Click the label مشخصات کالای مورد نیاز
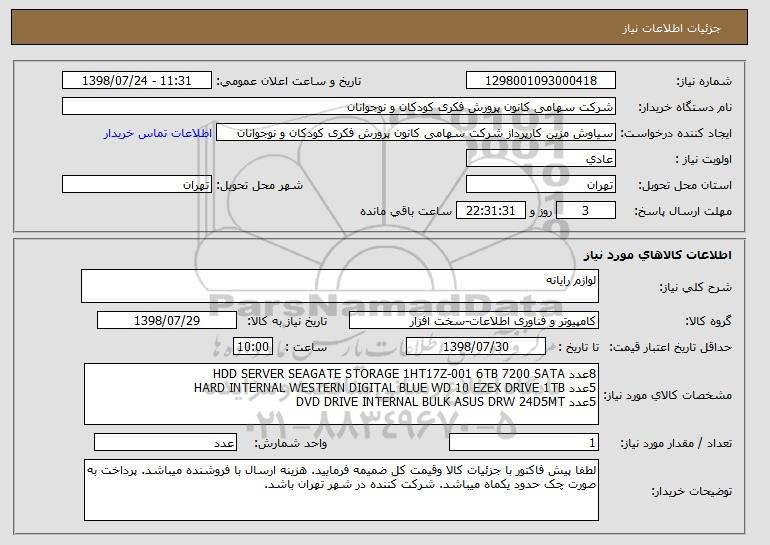Image resolution: width=770 pixels, height=545 pixels. (x=667, y=395)
